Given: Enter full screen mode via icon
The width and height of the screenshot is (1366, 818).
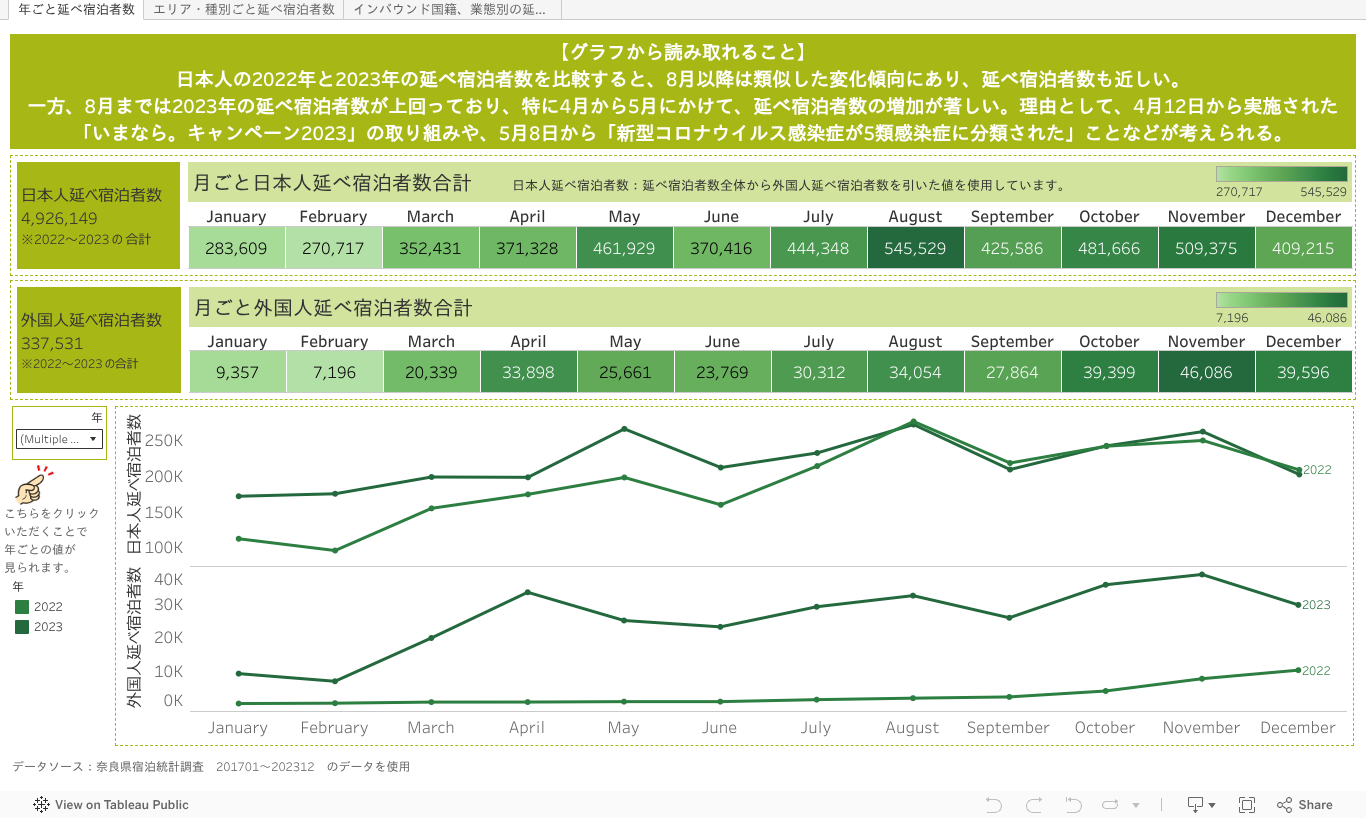Looking at the screenshot, I should click(x=1247, y=805).
